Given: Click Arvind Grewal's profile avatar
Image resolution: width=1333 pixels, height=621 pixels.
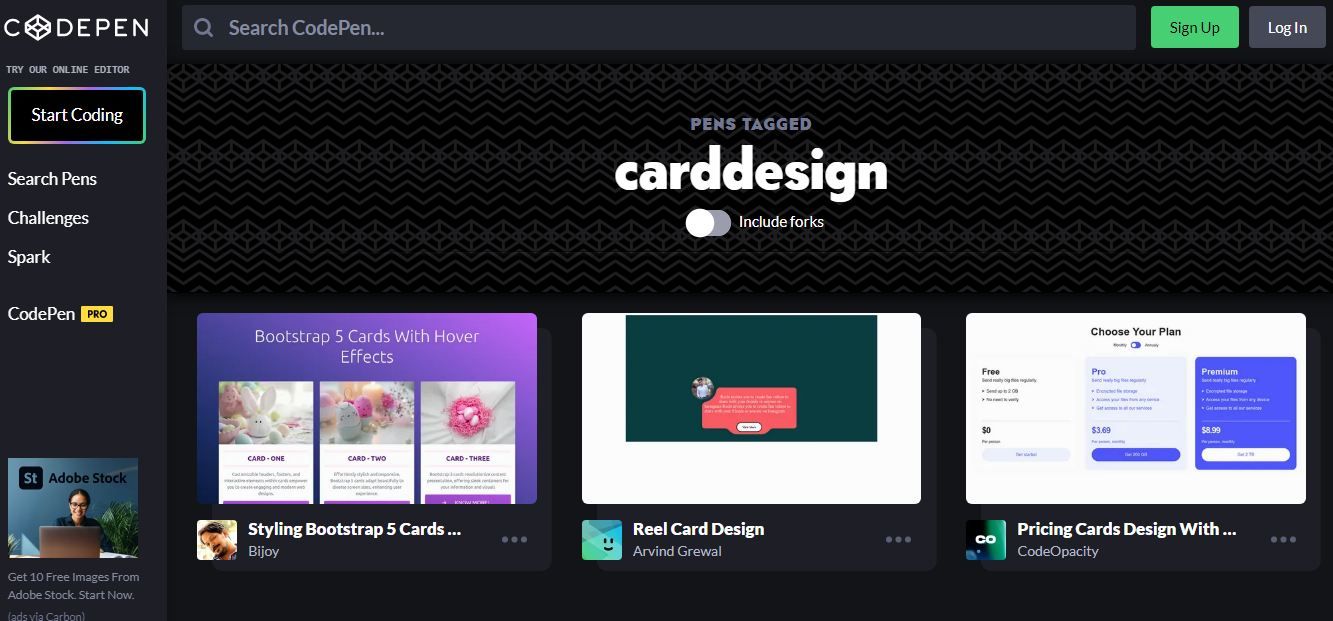Looking at the screenshot, I should (601, 540).
